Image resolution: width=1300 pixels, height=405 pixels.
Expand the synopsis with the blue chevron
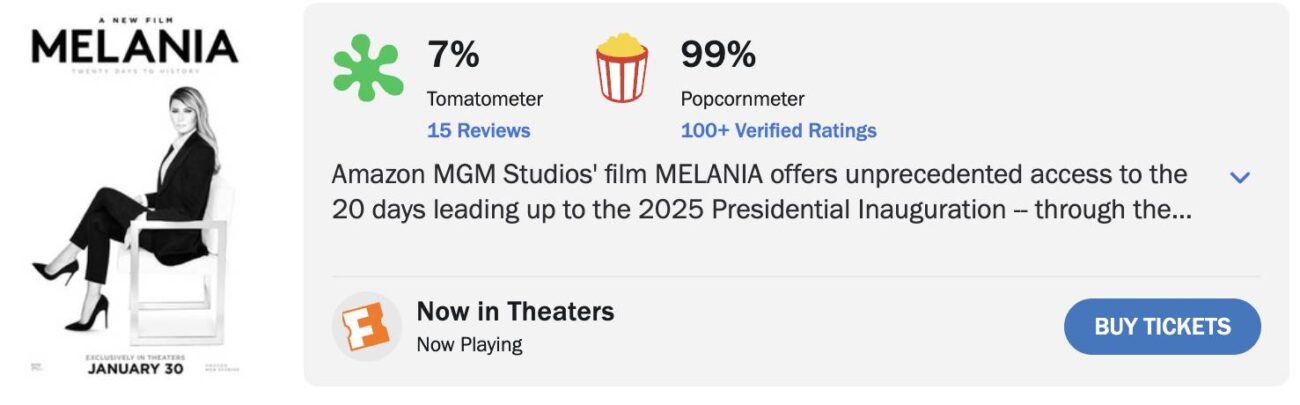click(1239, 178)
